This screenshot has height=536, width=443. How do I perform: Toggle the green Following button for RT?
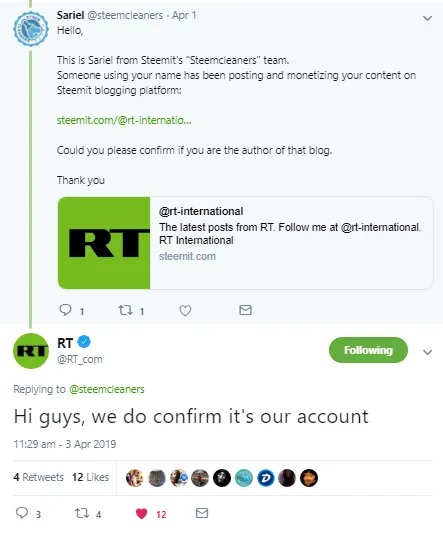(368, 350)
